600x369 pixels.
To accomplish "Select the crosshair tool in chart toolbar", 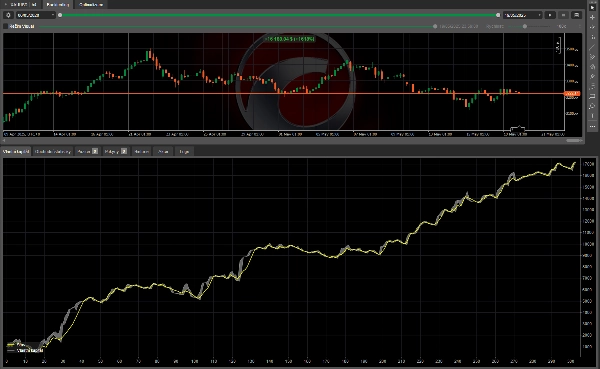I will (x=592, y=17).
